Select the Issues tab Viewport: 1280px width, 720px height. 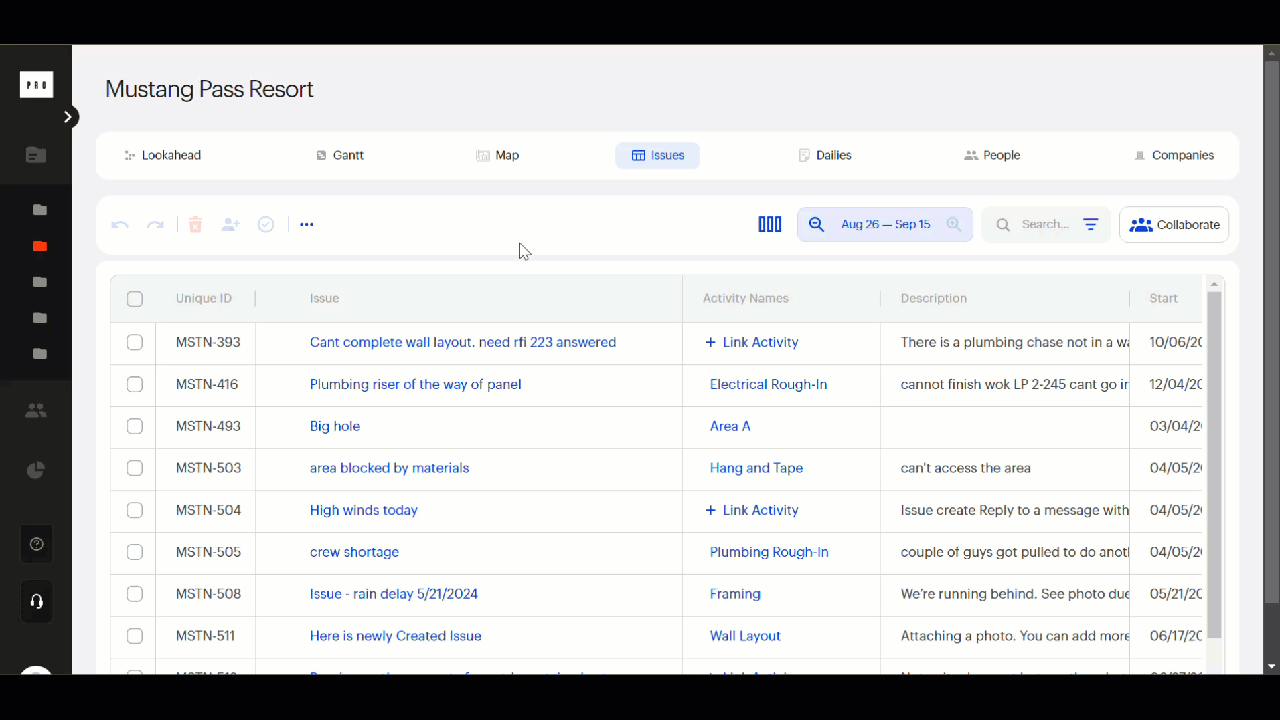click(x=658, y=155)
